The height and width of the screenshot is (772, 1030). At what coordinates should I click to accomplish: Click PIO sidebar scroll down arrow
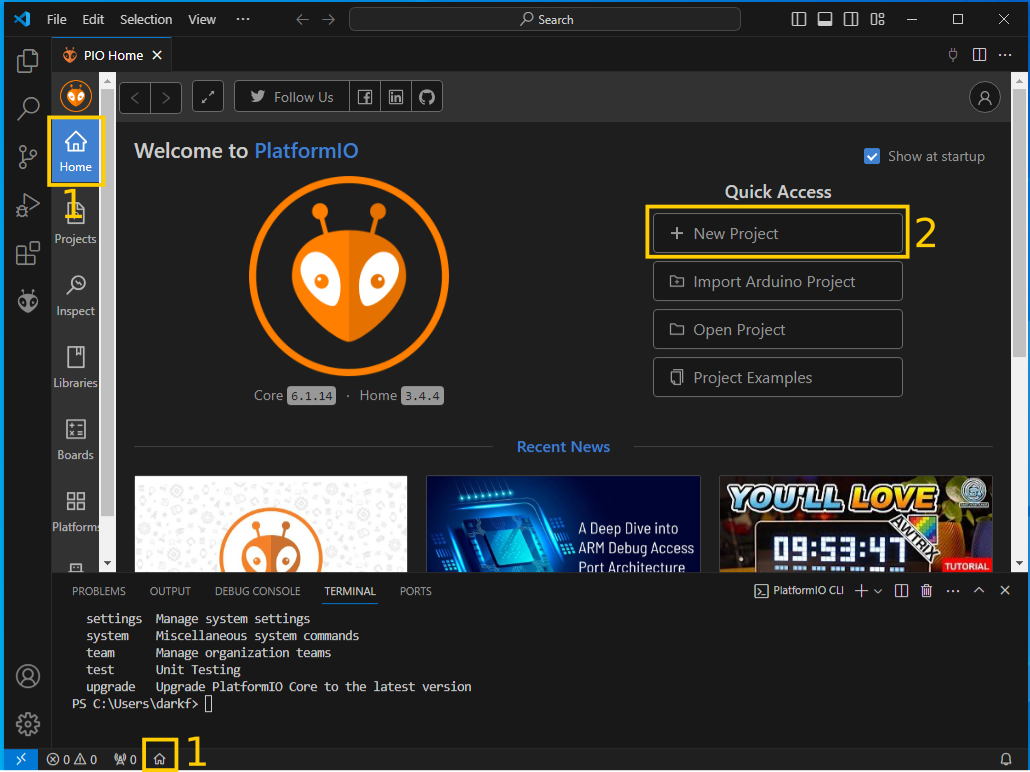[x=107, y=563]
